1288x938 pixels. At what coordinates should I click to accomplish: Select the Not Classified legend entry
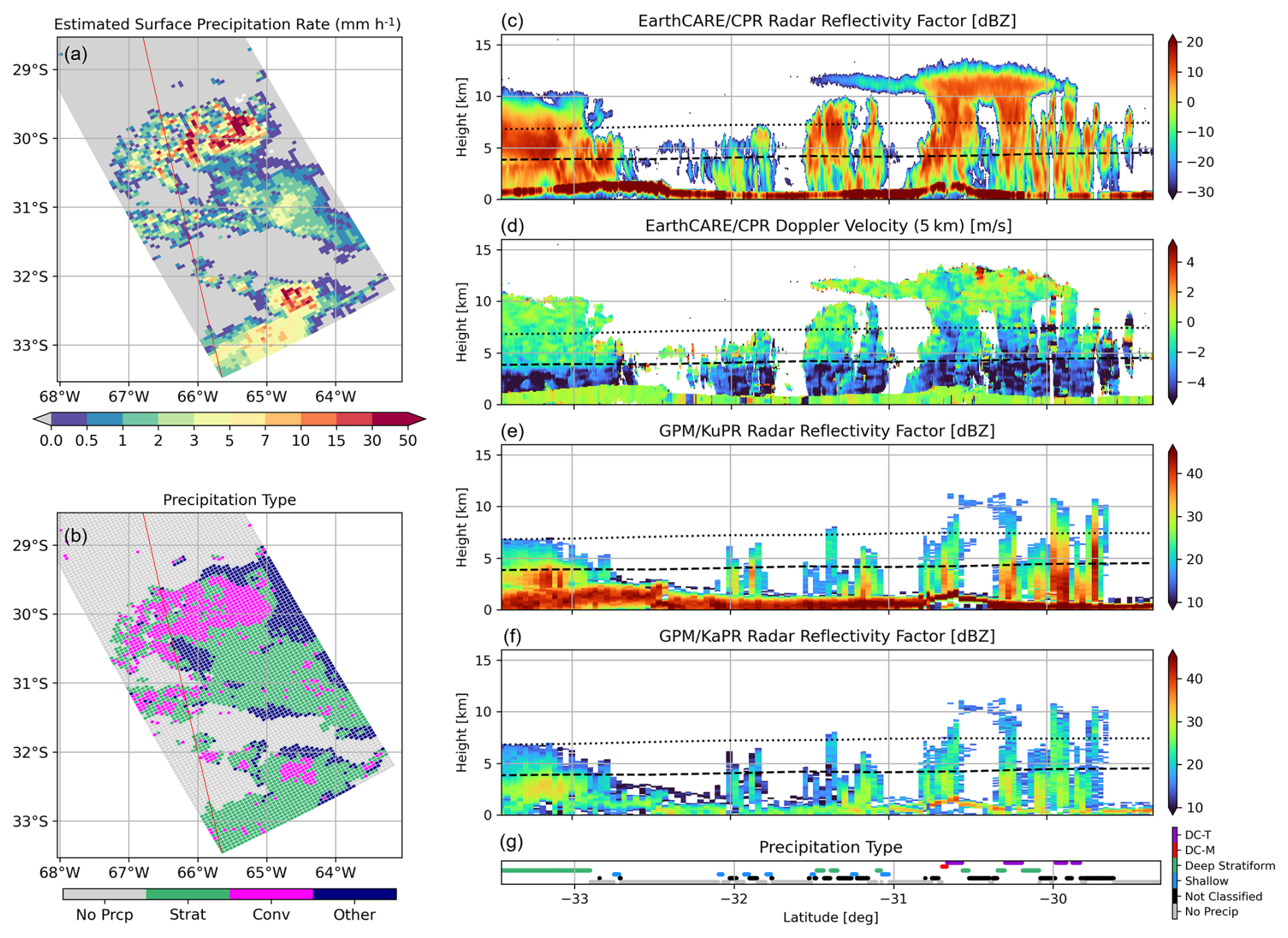point(1223,896)
